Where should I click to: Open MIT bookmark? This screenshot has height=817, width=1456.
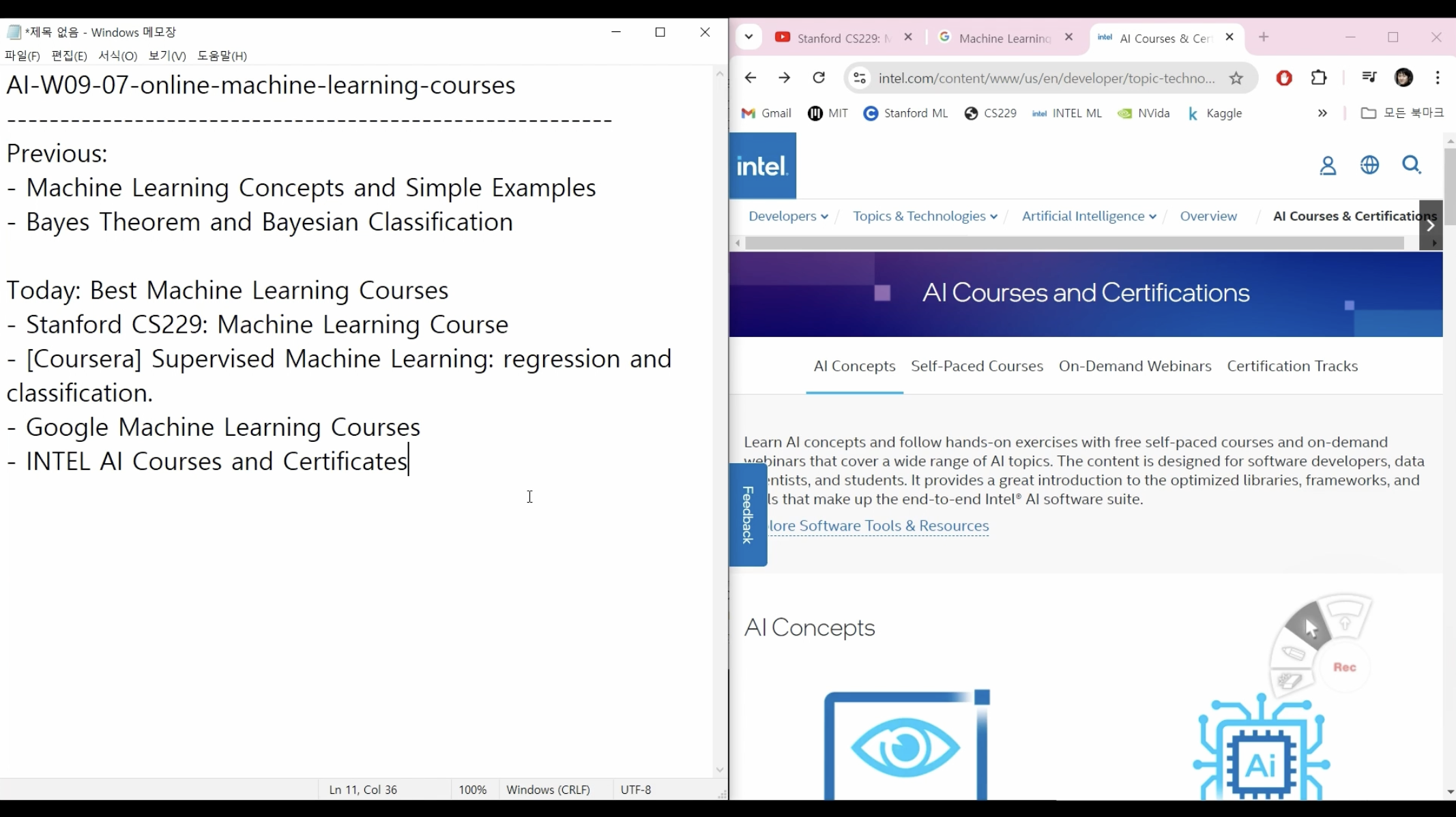pyautogui.click(x=828, y=113)
